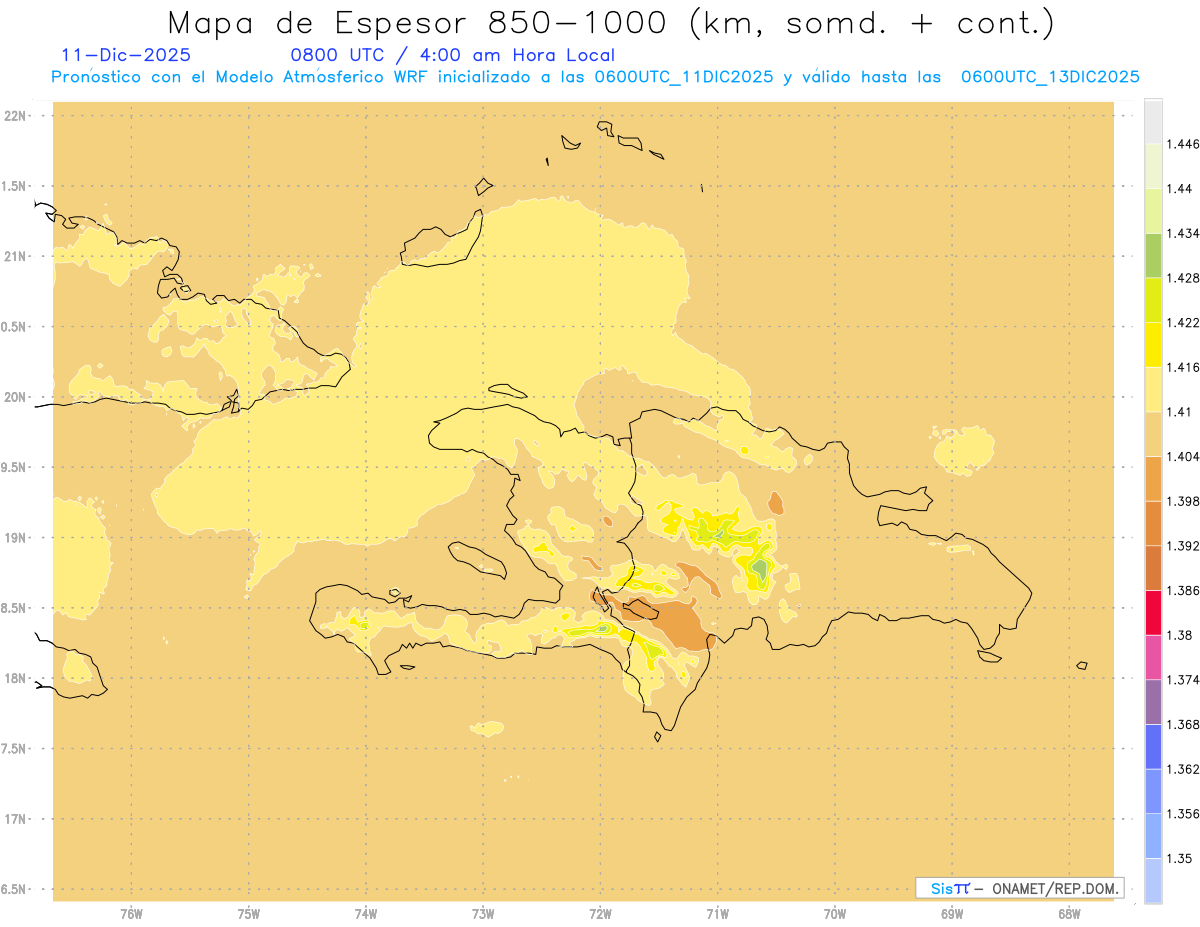Click the '0800 UTC / 4:00 am Hora Local' text
Image resolution: width=1200 pixels, height=927 pixels.
pos(452,56)
